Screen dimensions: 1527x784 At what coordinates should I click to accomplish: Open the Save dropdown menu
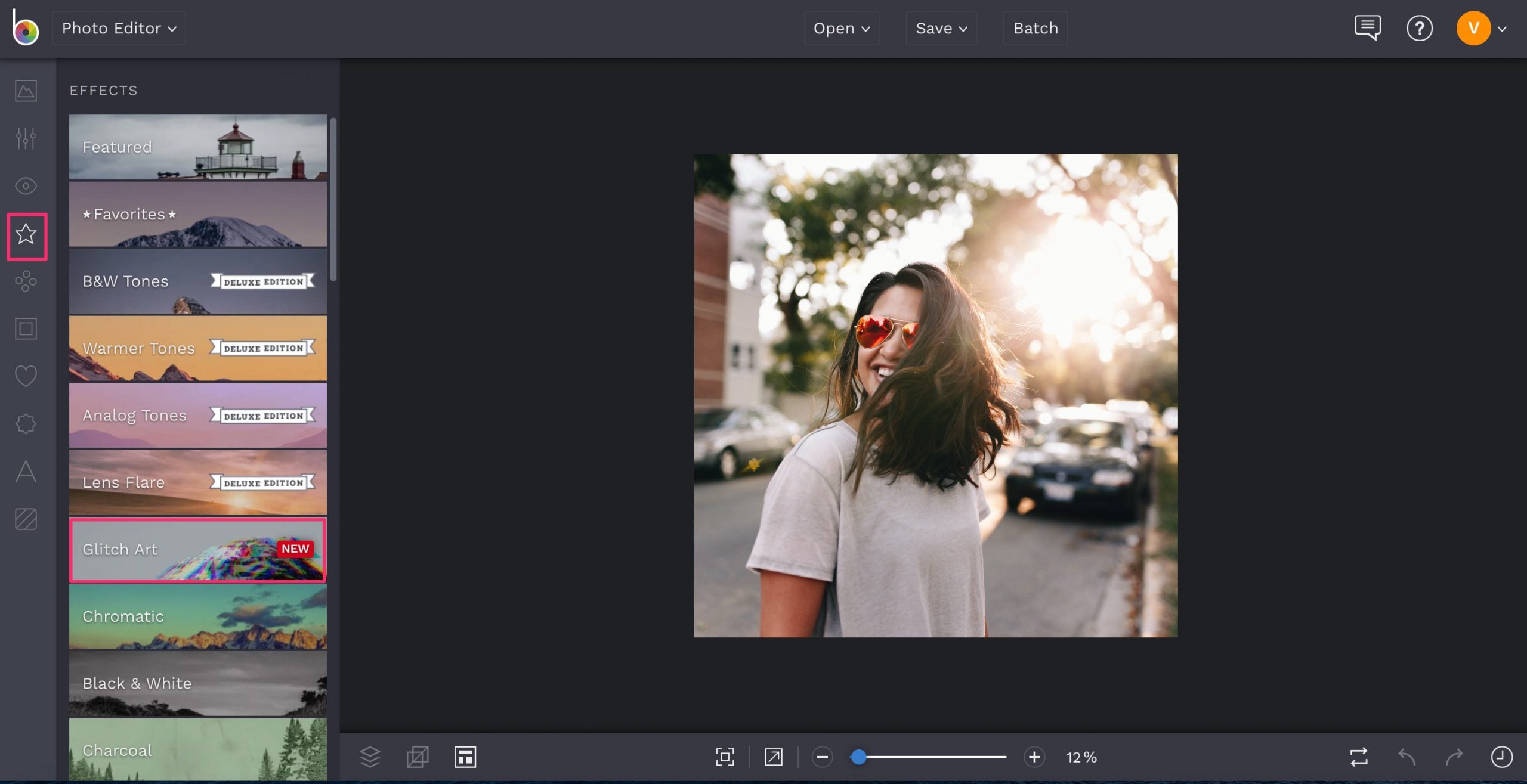pos(940,27)
